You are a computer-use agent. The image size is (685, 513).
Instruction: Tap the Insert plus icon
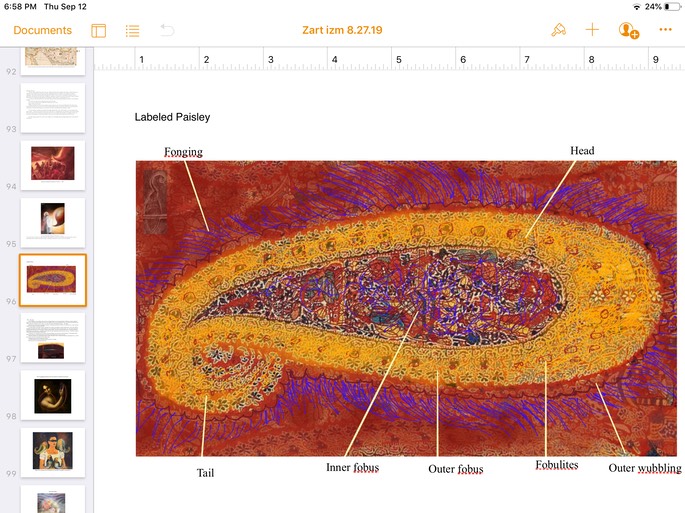(x=592, y=30)
